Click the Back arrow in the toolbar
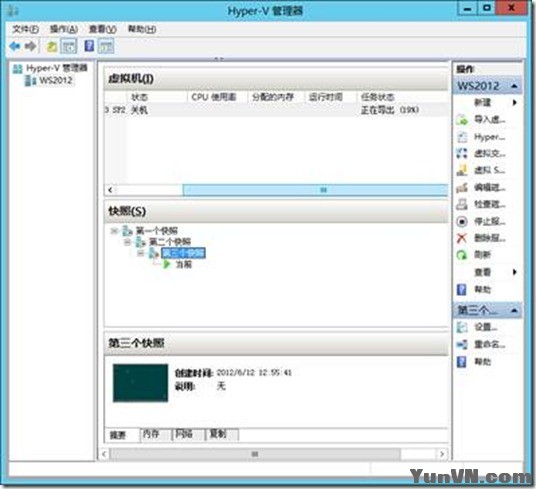 click(x=15, y=46)
